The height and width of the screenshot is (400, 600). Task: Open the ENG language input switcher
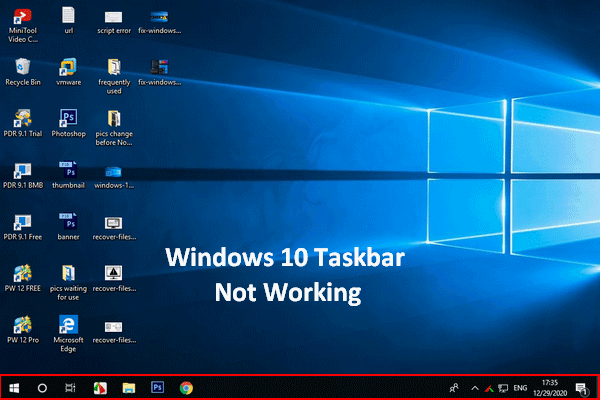(520, 387)
